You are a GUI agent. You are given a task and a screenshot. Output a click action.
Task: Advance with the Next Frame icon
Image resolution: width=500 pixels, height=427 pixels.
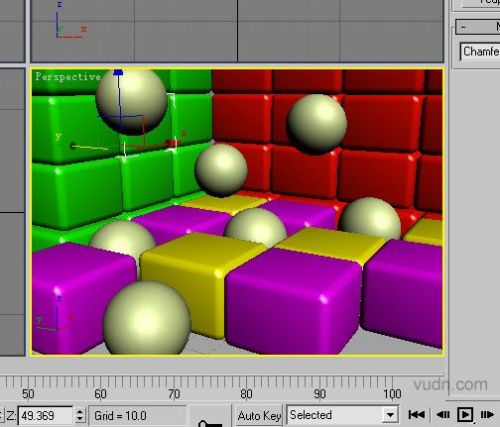(487, 415)
